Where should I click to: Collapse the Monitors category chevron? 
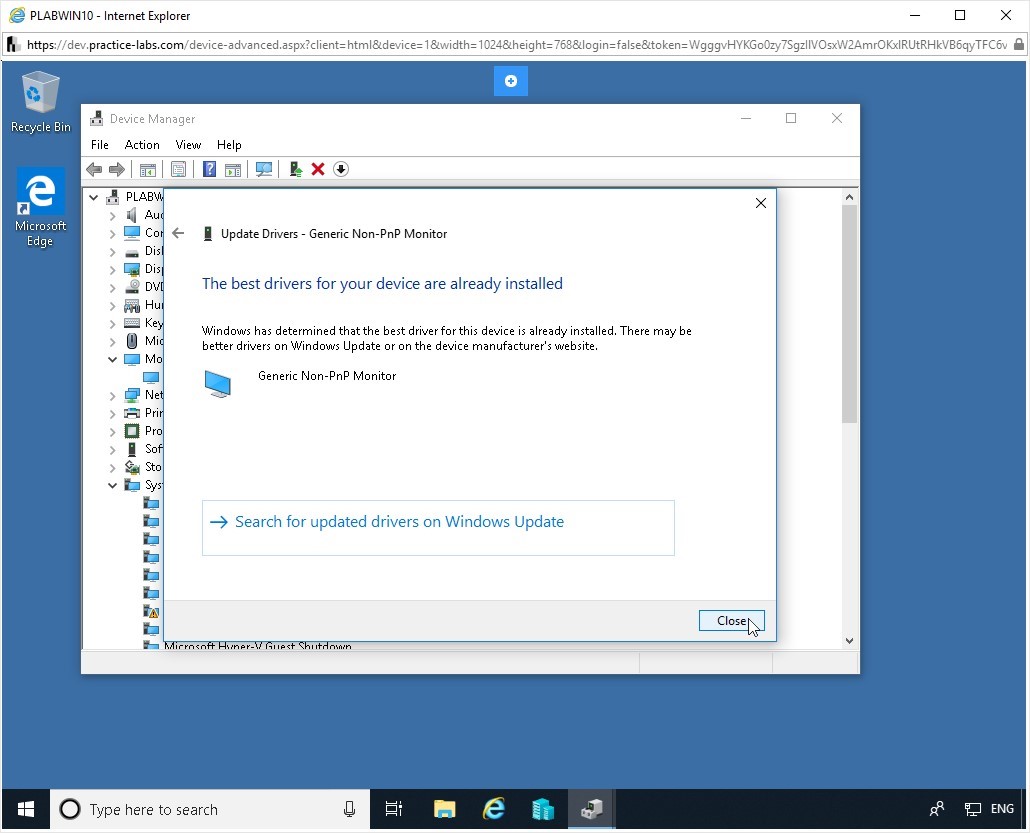coord(112,359)
